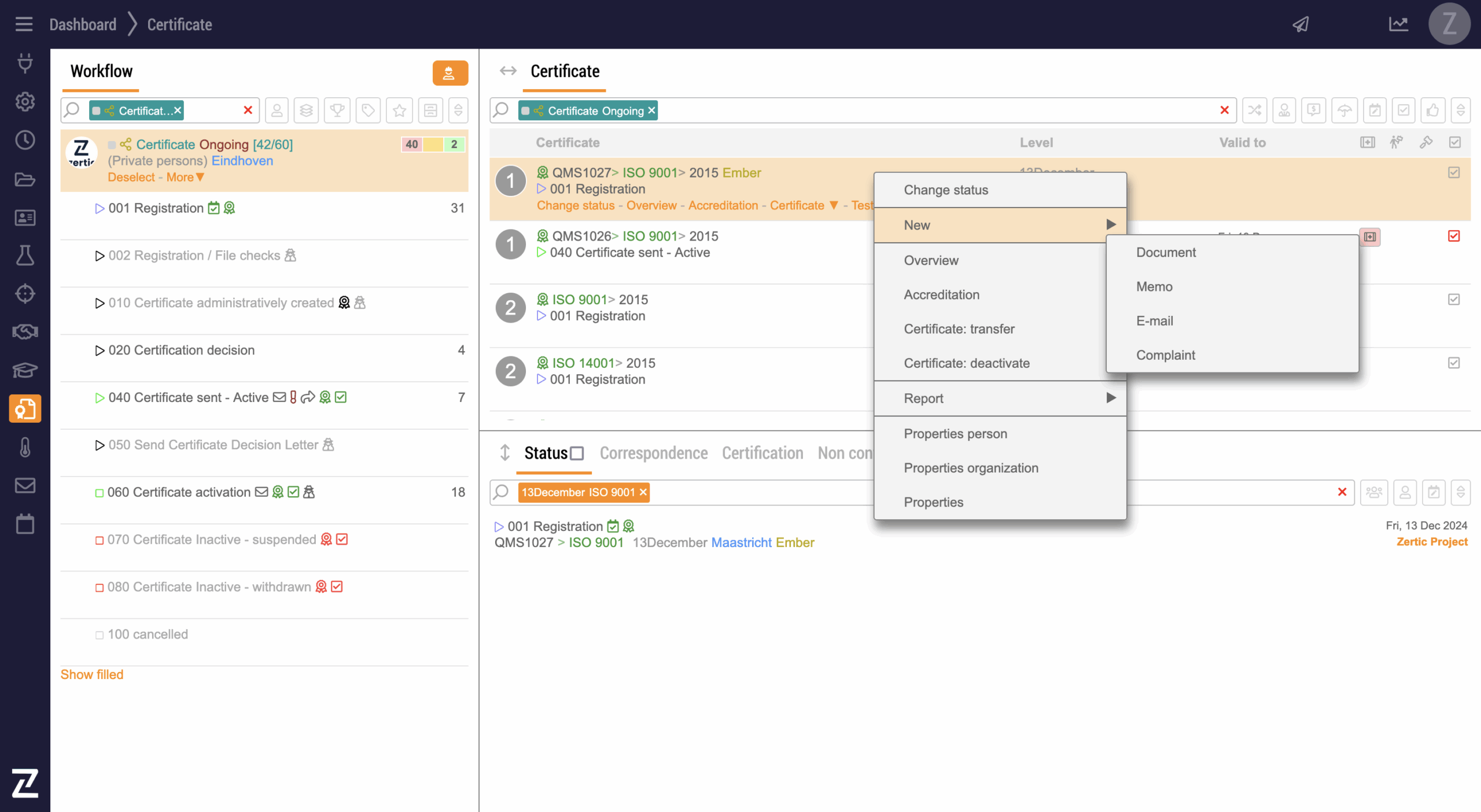
Task: Toggle the checkbox beside Status tab
Action: 577,453
